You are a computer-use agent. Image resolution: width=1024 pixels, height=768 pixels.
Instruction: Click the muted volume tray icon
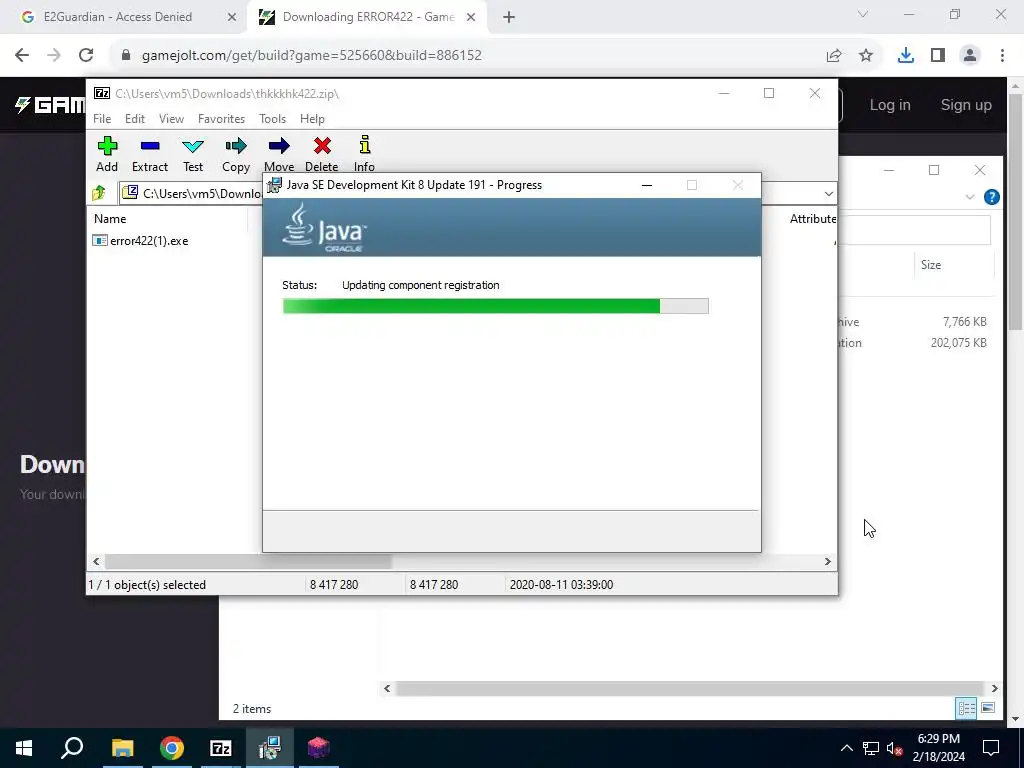pyautogui.click(x=895, y=748)
